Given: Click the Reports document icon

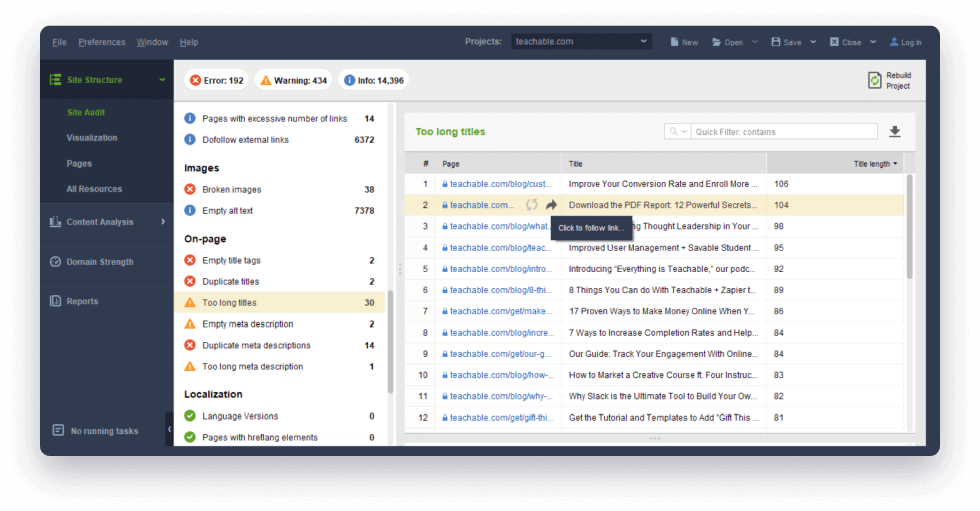Looking at the screenshot, I should 56,301.
